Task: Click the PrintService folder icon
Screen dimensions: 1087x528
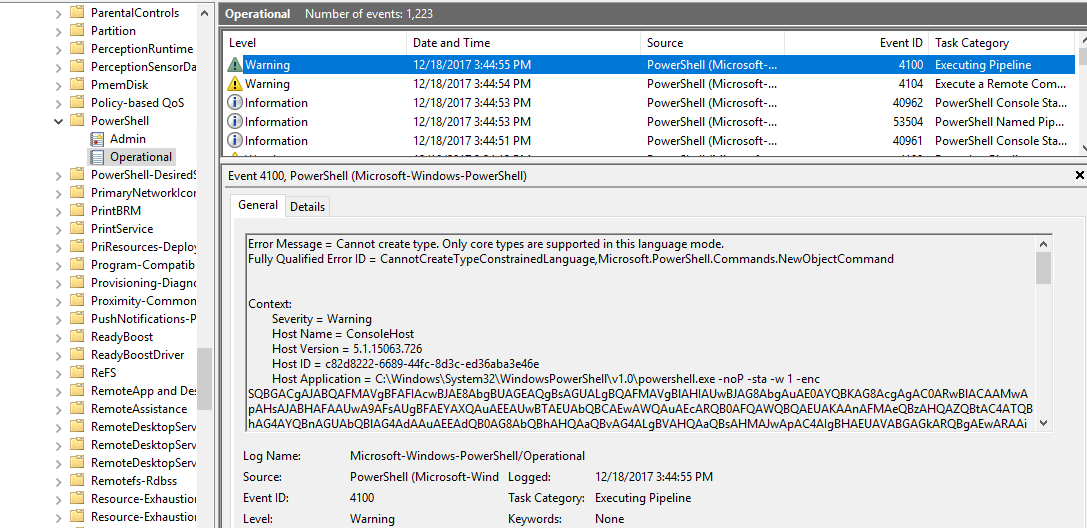Action: 77,229
